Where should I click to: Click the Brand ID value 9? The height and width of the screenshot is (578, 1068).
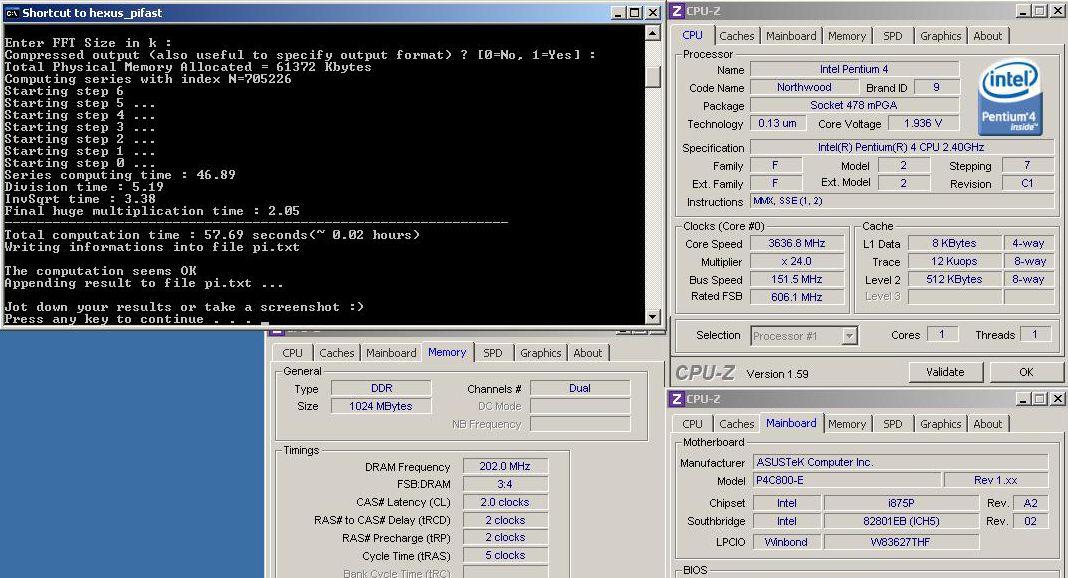tap(937, 87)
